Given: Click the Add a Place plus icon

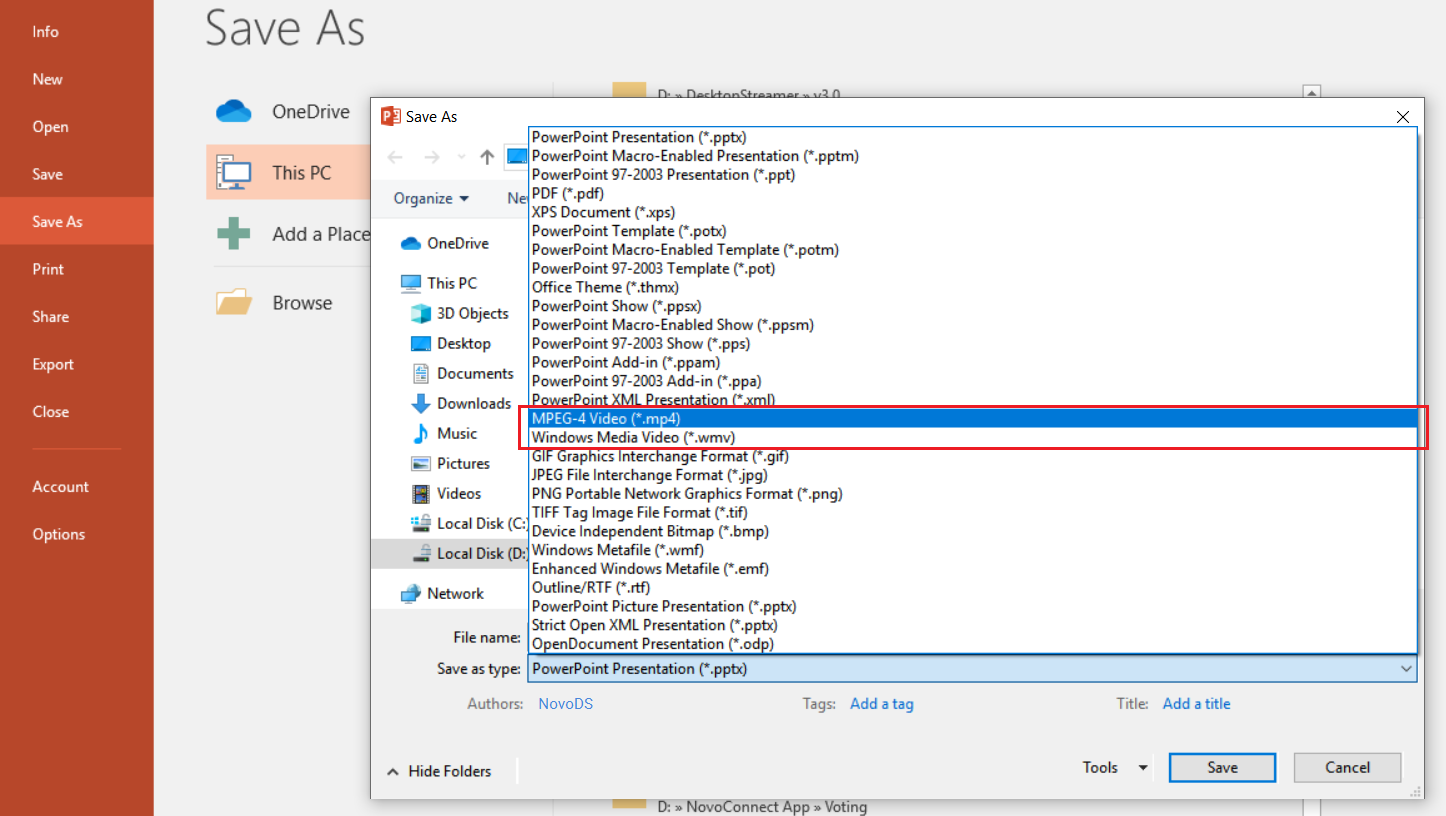Looking at the screenshot, I should [x=233, y=233].
